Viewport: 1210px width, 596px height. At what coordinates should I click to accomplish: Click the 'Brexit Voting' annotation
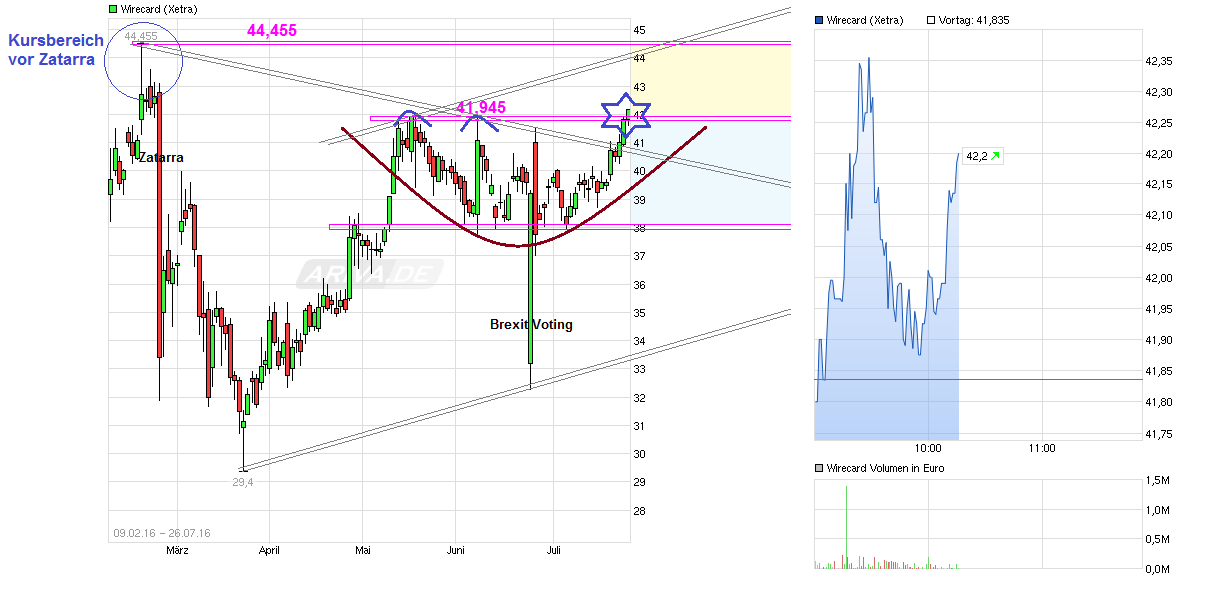click(531, 324)
